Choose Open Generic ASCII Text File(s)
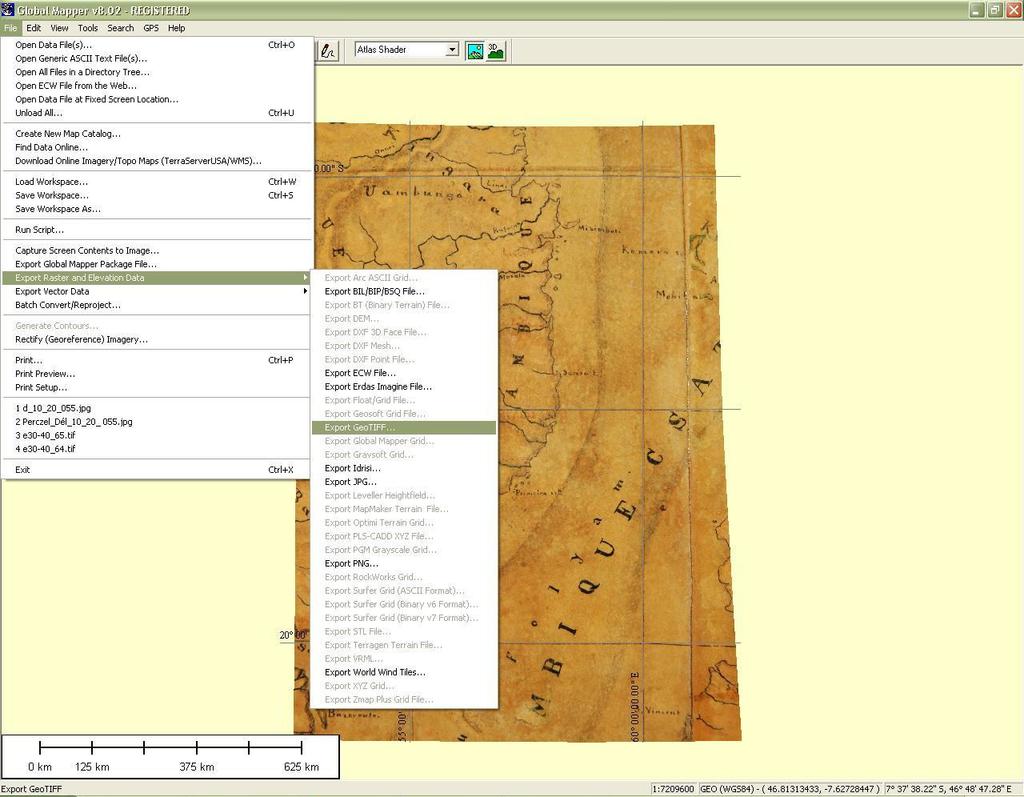 [156, 59]
